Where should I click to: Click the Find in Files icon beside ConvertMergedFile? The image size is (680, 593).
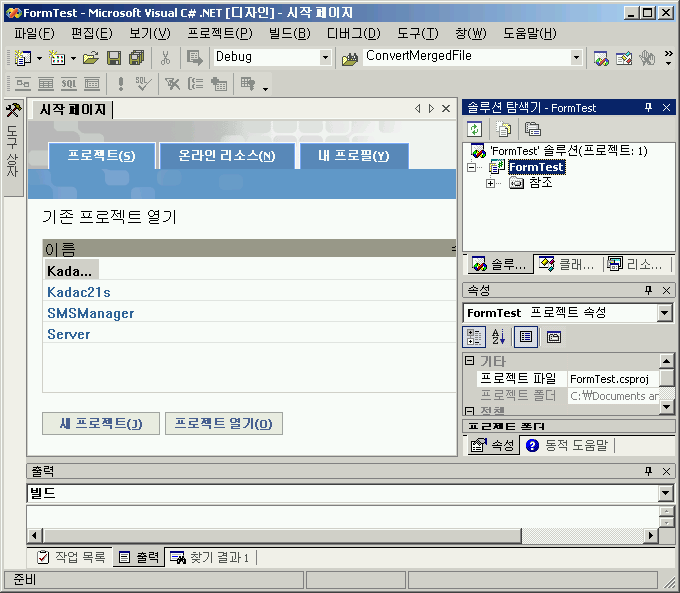tap(350, 58)
